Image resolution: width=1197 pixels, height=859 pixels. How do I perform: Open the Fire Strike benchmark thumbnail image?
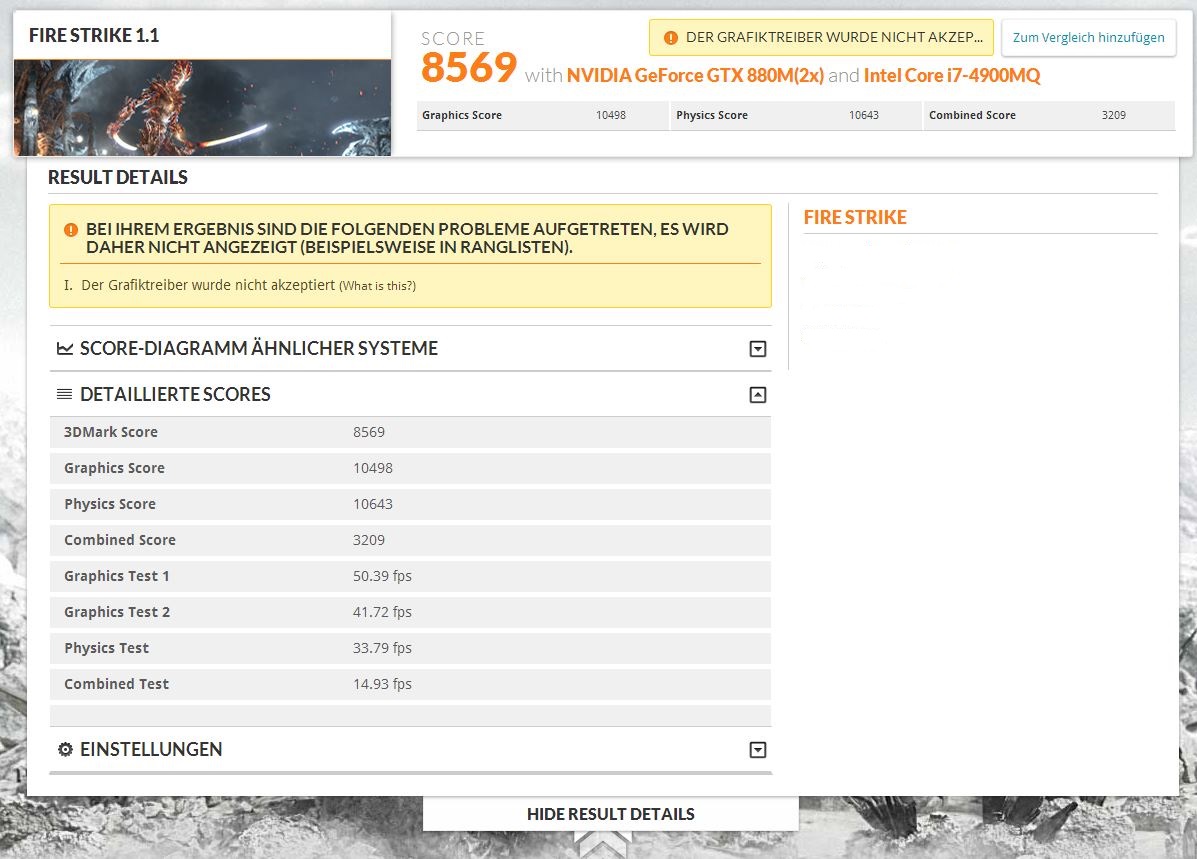tap(202, 107)
